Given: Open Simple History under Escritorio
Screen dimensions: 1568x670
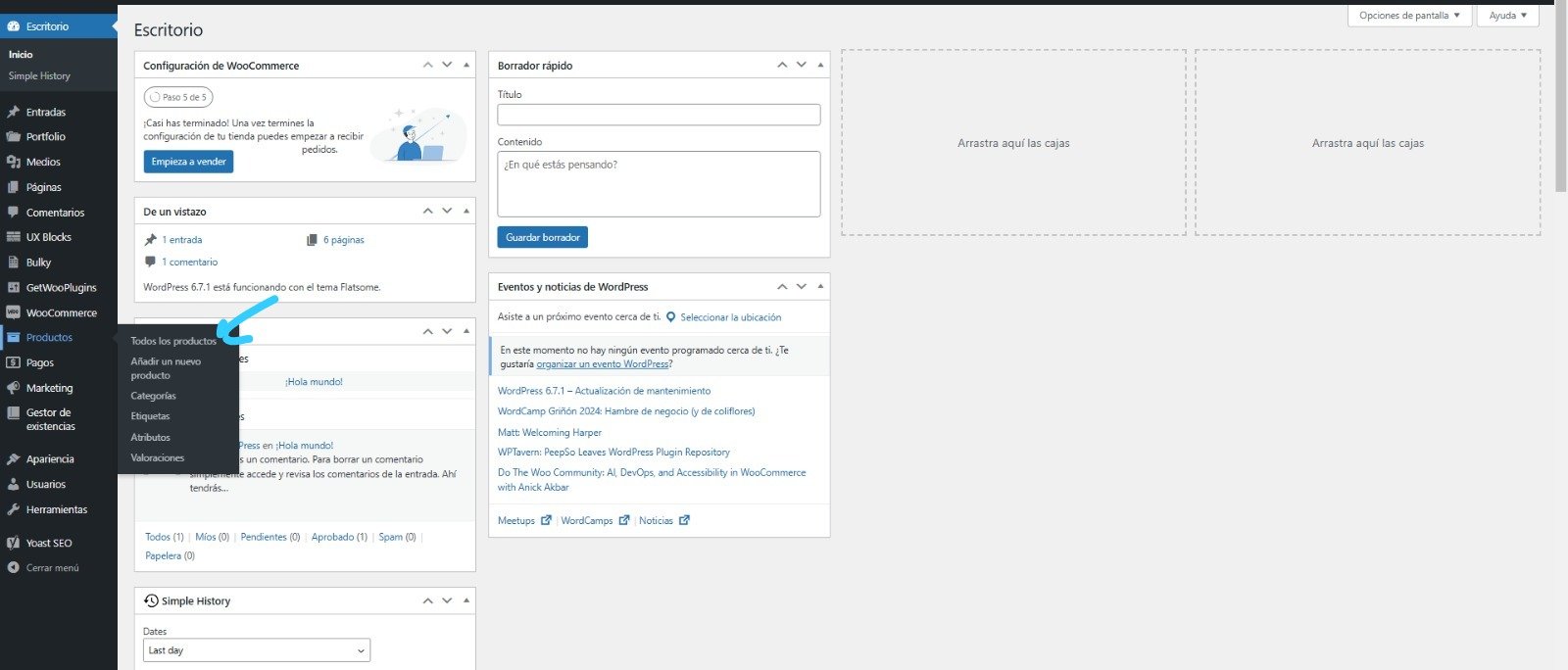Looking at the screenshot, I should (x=39, y=75).
